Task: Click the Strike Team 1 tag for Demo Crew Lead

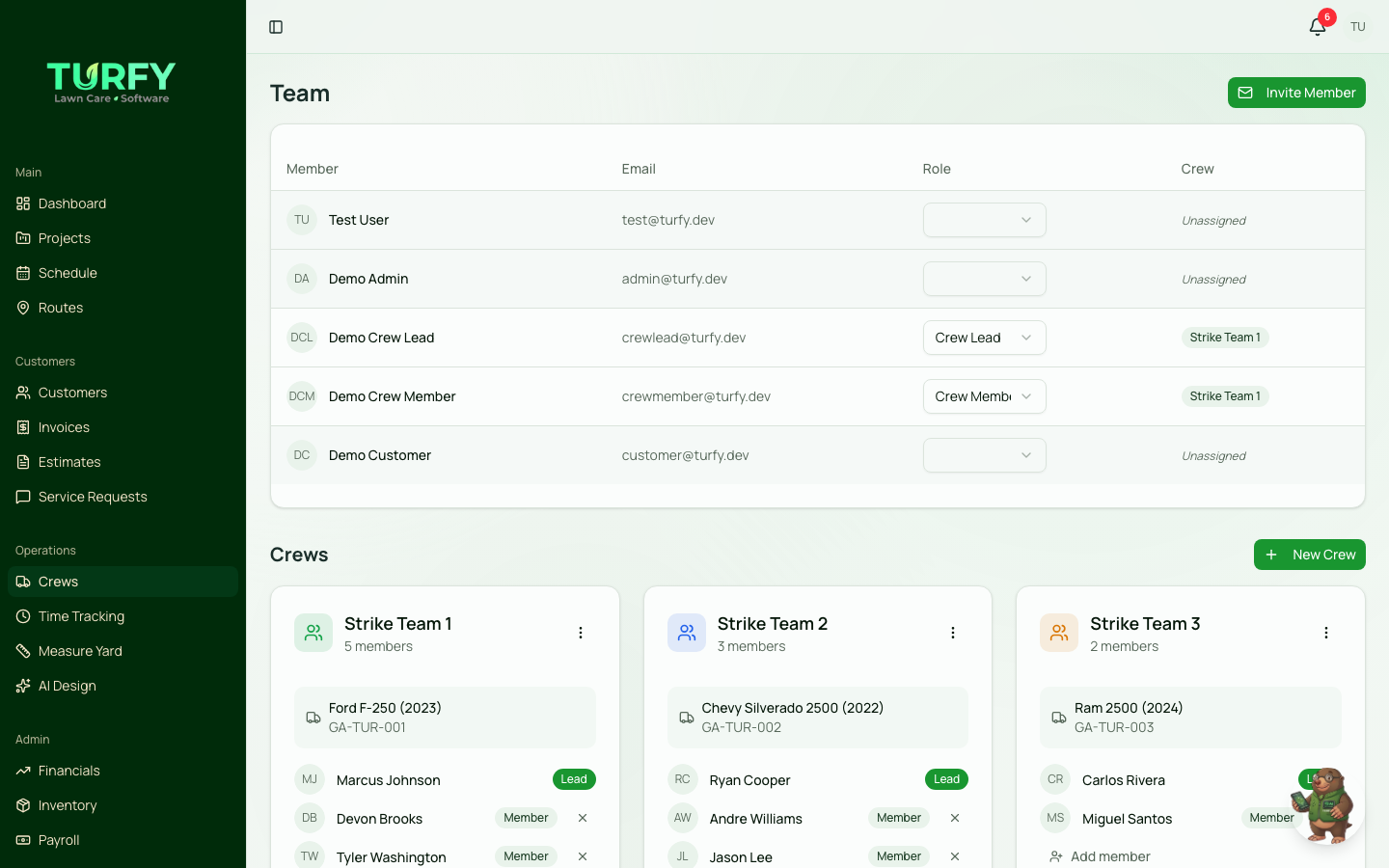Action: point(1225,338)
